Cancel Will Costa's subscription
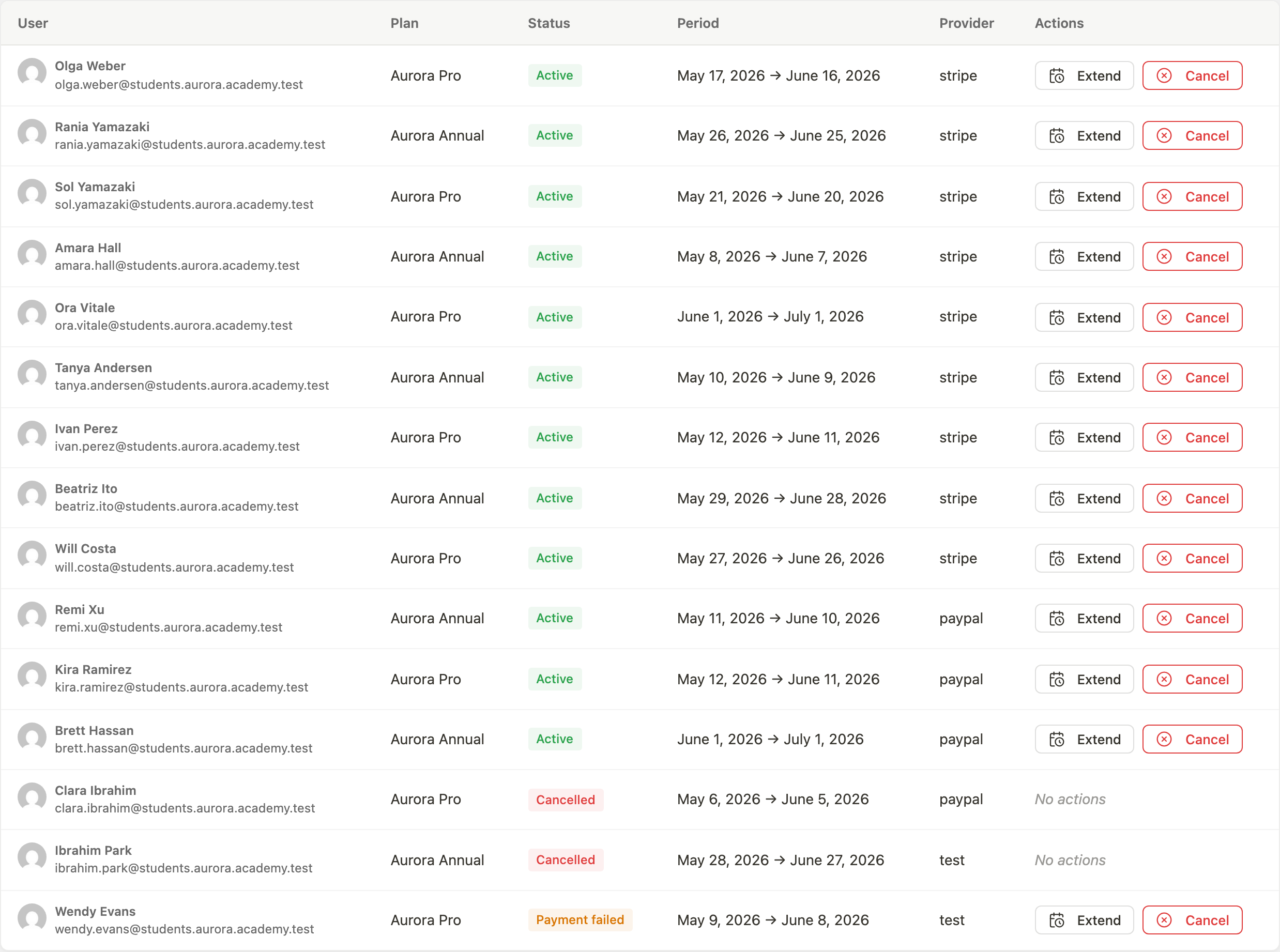The height and width of the screenshot is (952, 1280). point(1192,558)
